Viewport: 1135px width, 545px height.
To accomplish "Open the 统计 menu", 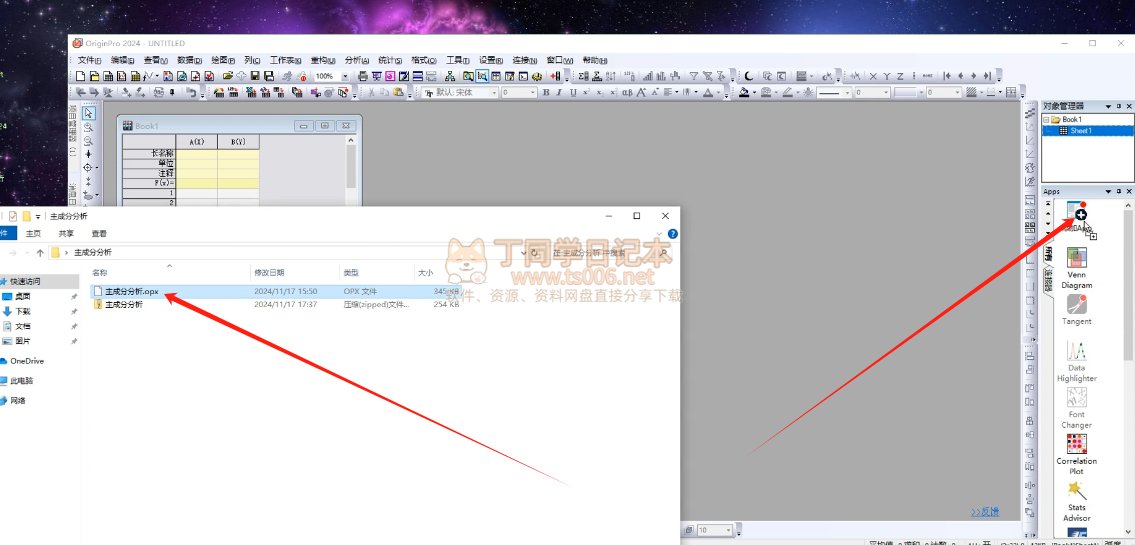I will coord(390,60).
